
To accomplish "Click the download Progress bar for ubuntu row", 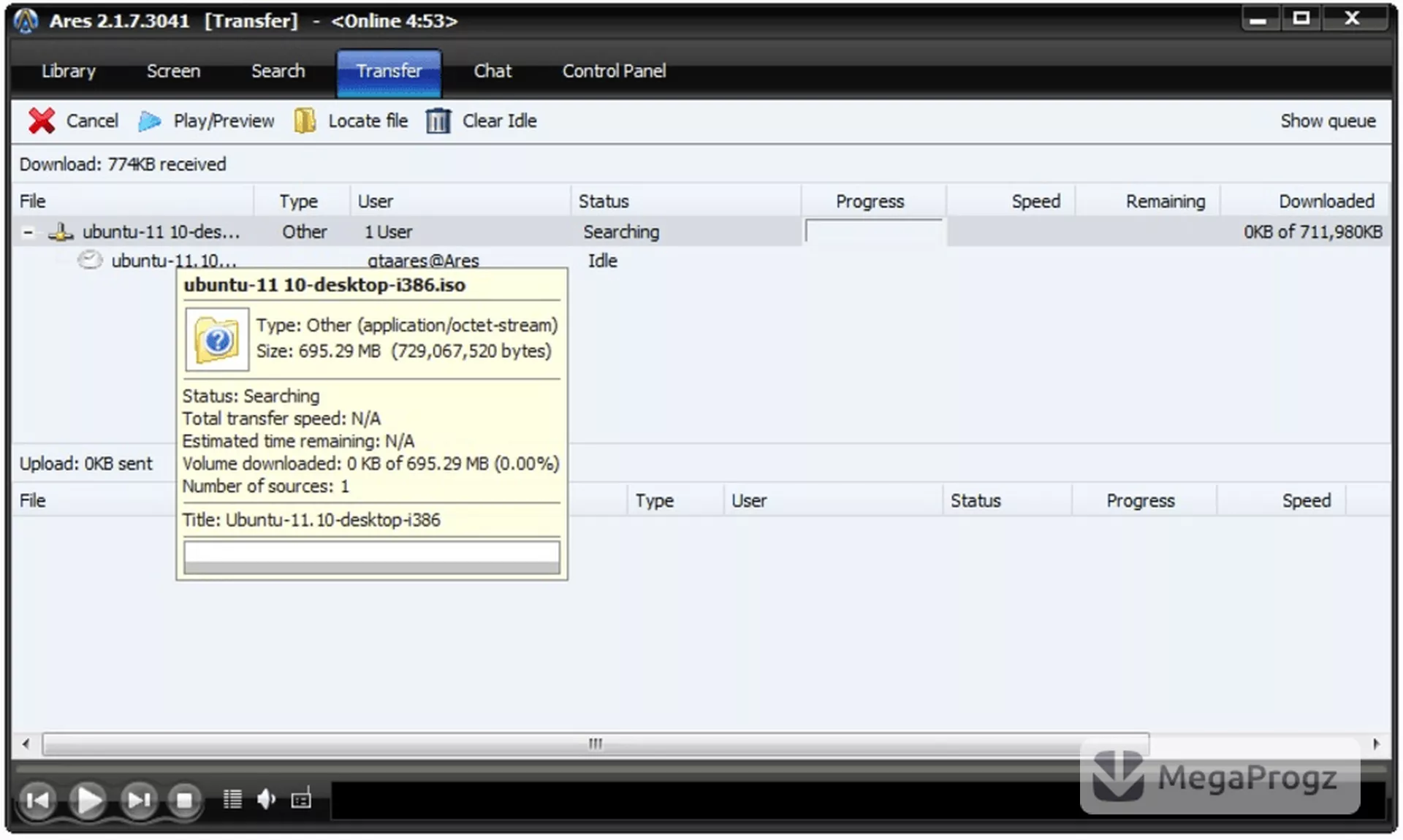I will (873, 232).
